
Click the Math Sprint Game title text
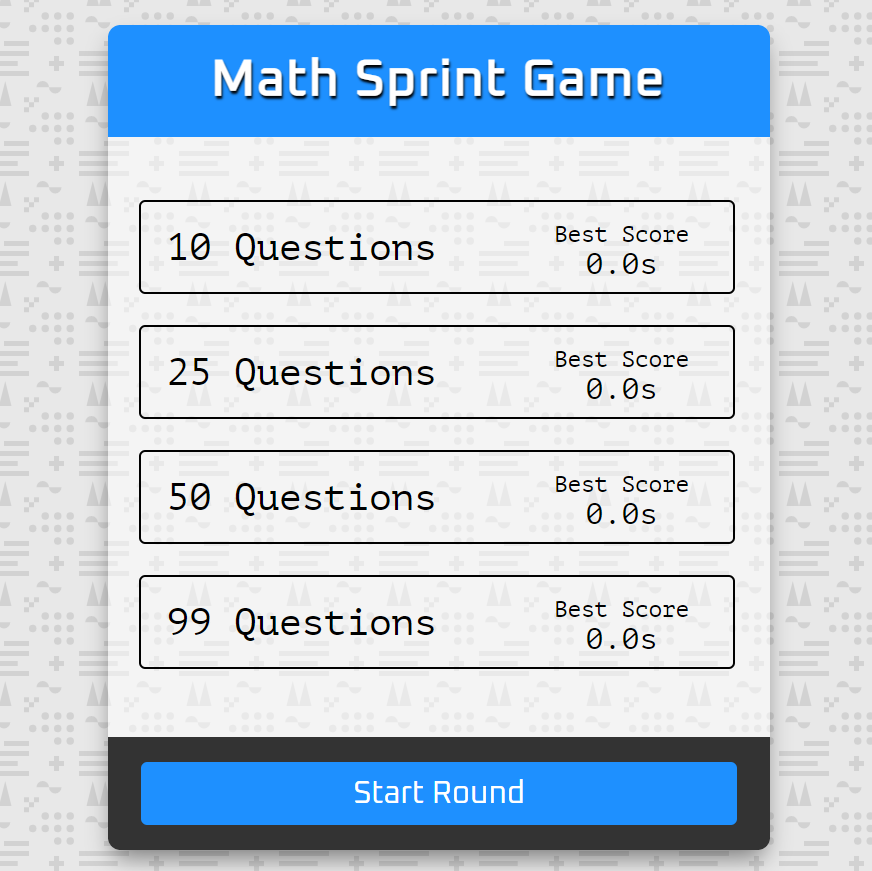(438, 79)
